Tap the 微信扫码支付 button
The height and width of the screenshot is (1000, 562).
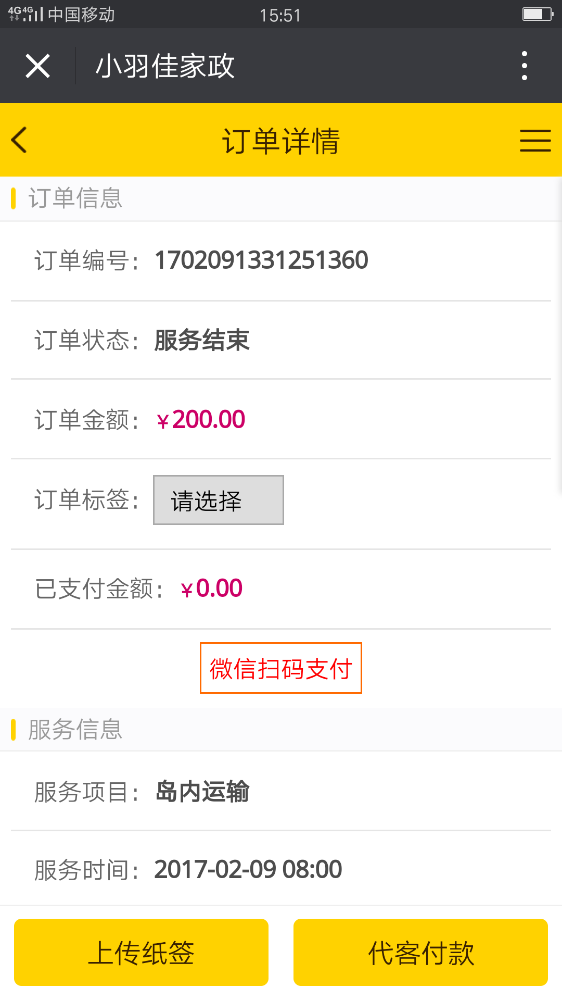click(281, 668)
